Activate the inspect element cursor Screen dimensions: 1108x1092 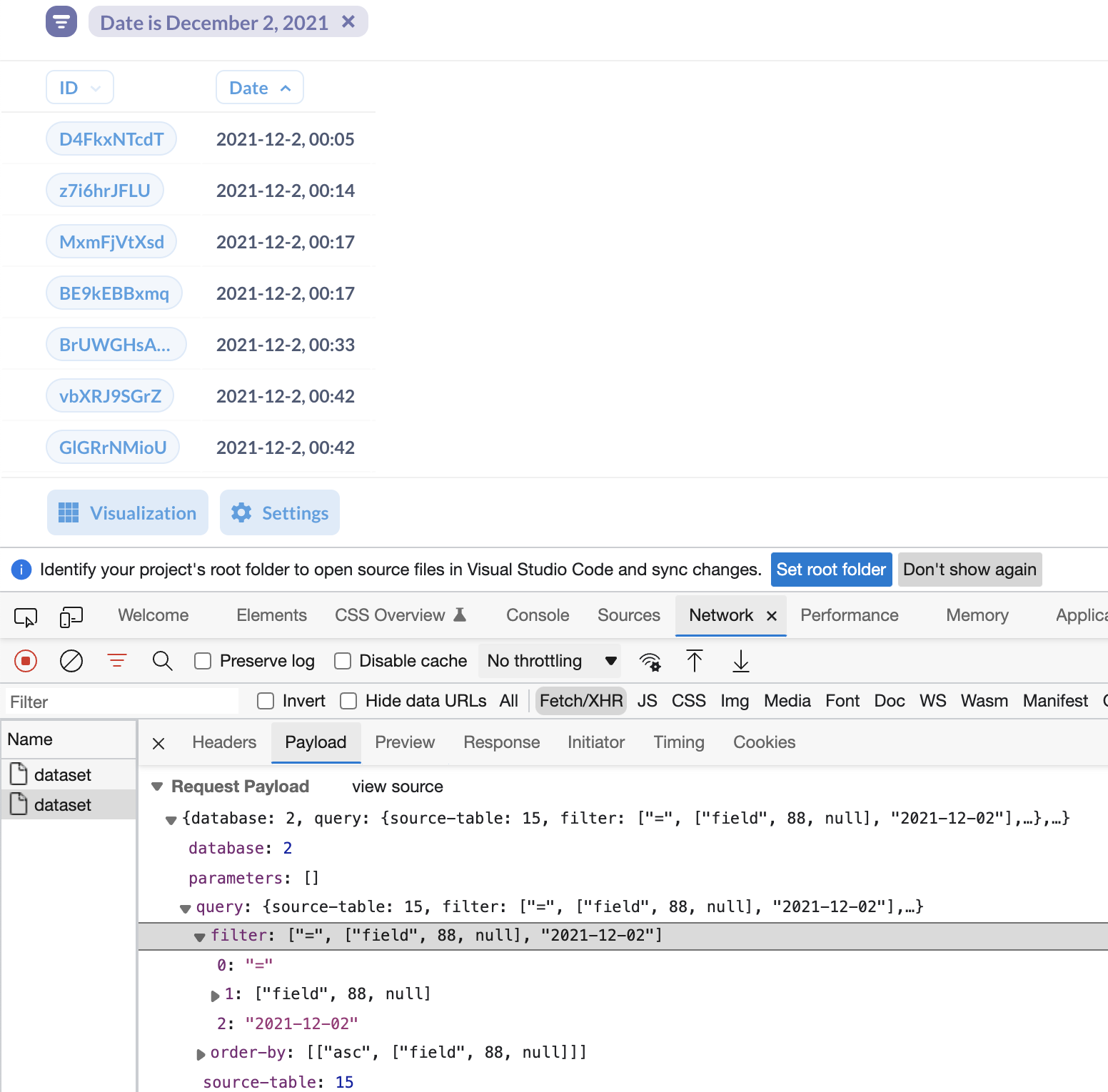[26, 617]
